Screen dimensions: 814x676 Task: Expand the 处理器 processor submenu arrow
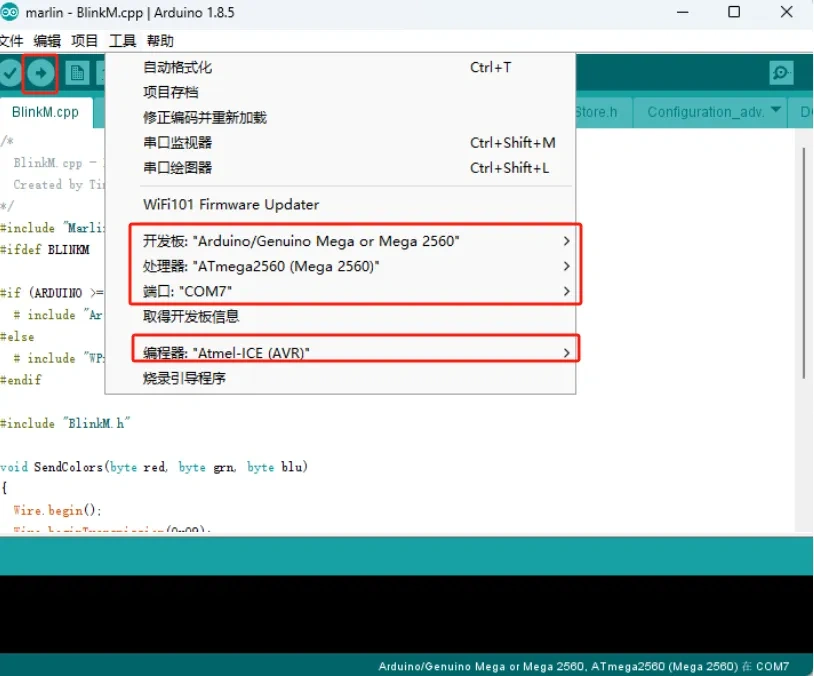pos(566,266)
